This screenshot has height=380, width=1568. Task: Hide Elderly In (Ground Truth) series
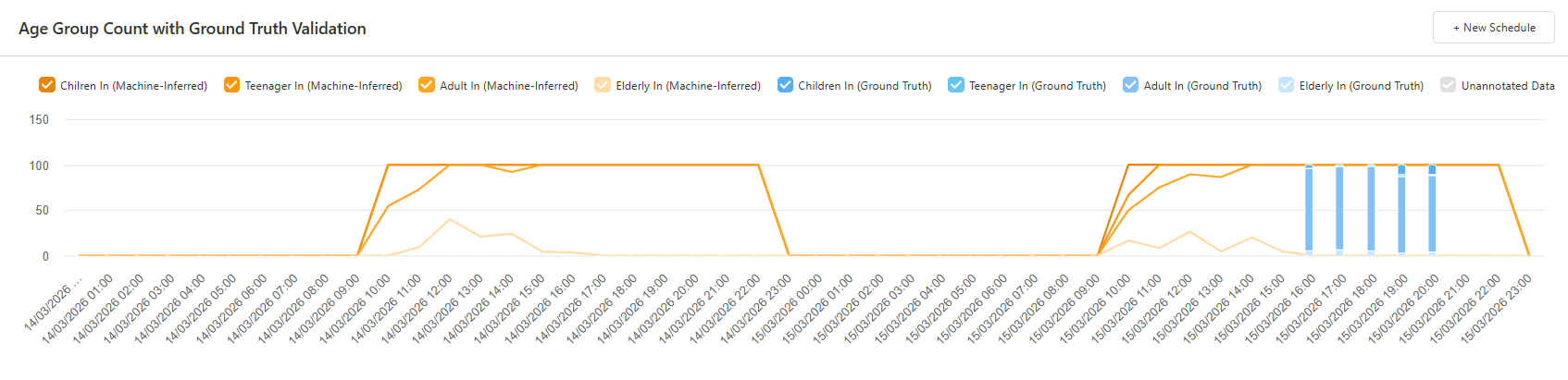click(x=1286, y=85)
